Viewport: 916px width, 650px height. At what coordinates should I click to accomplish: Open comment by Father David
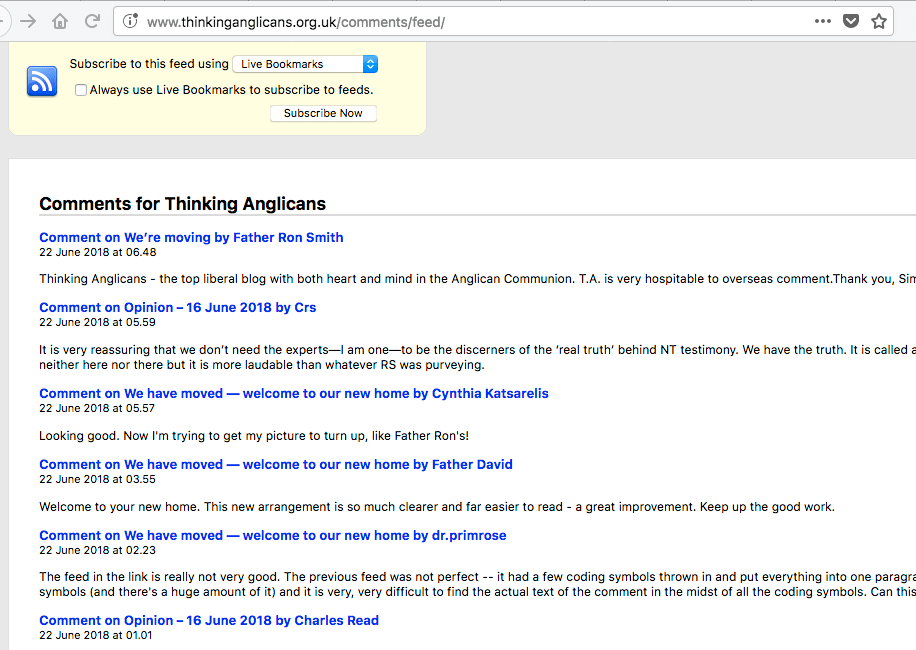click(276, 464)
